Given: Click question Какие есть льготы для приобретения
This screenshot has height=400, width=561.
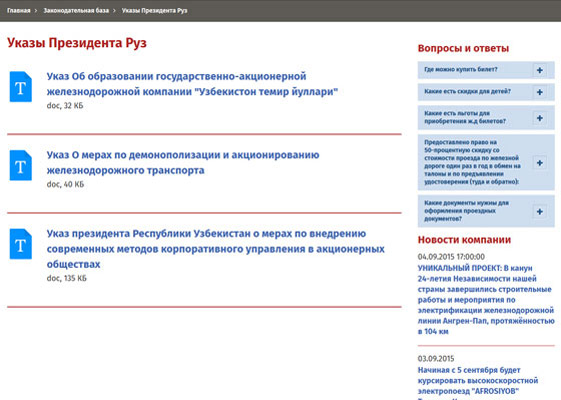Looking at the screenshot, I should tap(465, 117).
